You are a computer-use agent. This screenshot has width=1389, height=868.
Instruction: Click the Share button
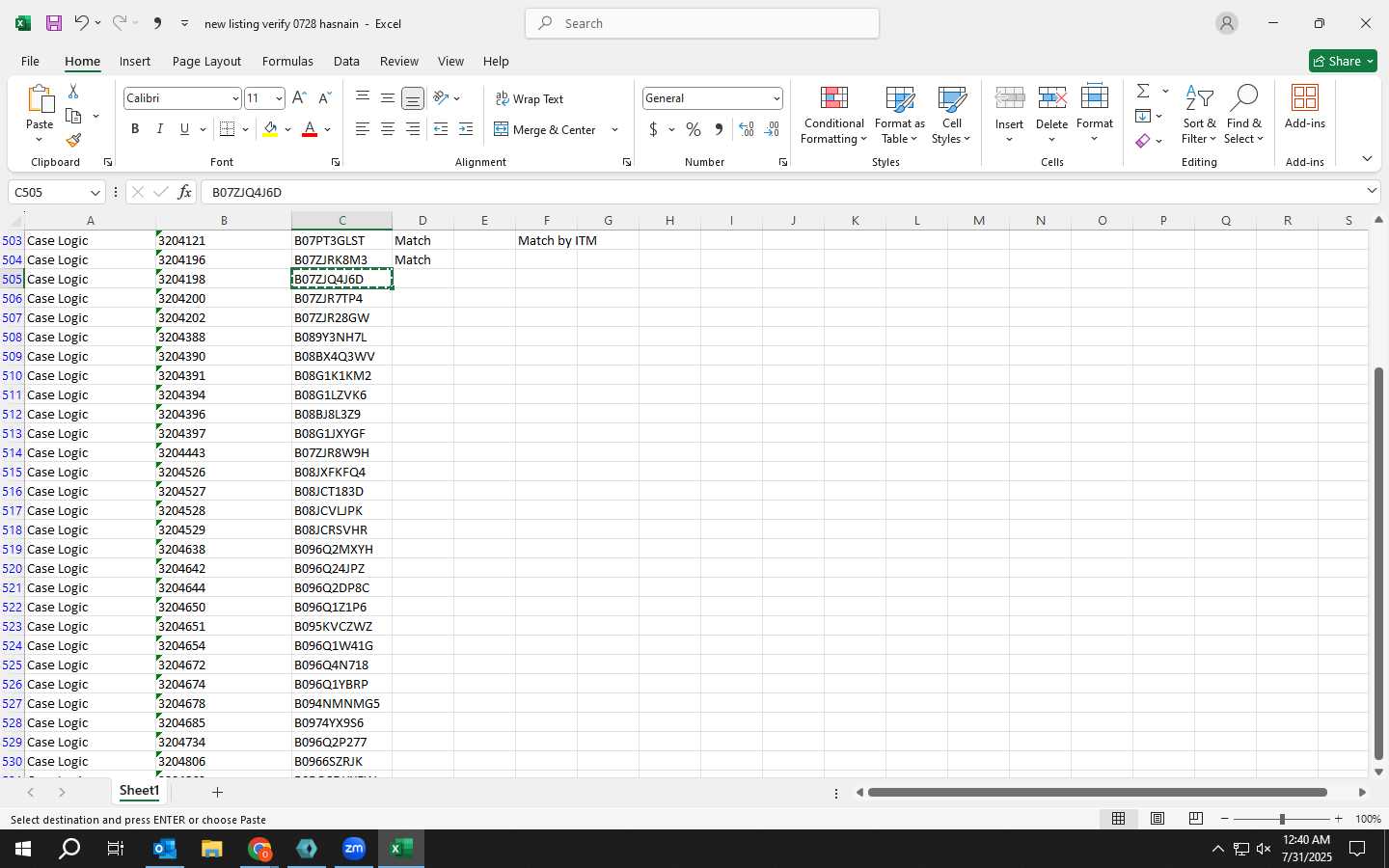(x=1343, y=61)
